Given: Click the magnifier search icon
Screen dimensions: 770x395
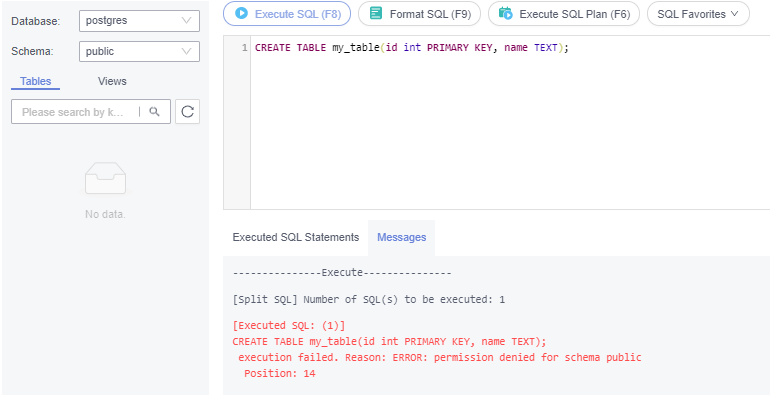Looking at the screenshot, I should [x=155, y=112].
